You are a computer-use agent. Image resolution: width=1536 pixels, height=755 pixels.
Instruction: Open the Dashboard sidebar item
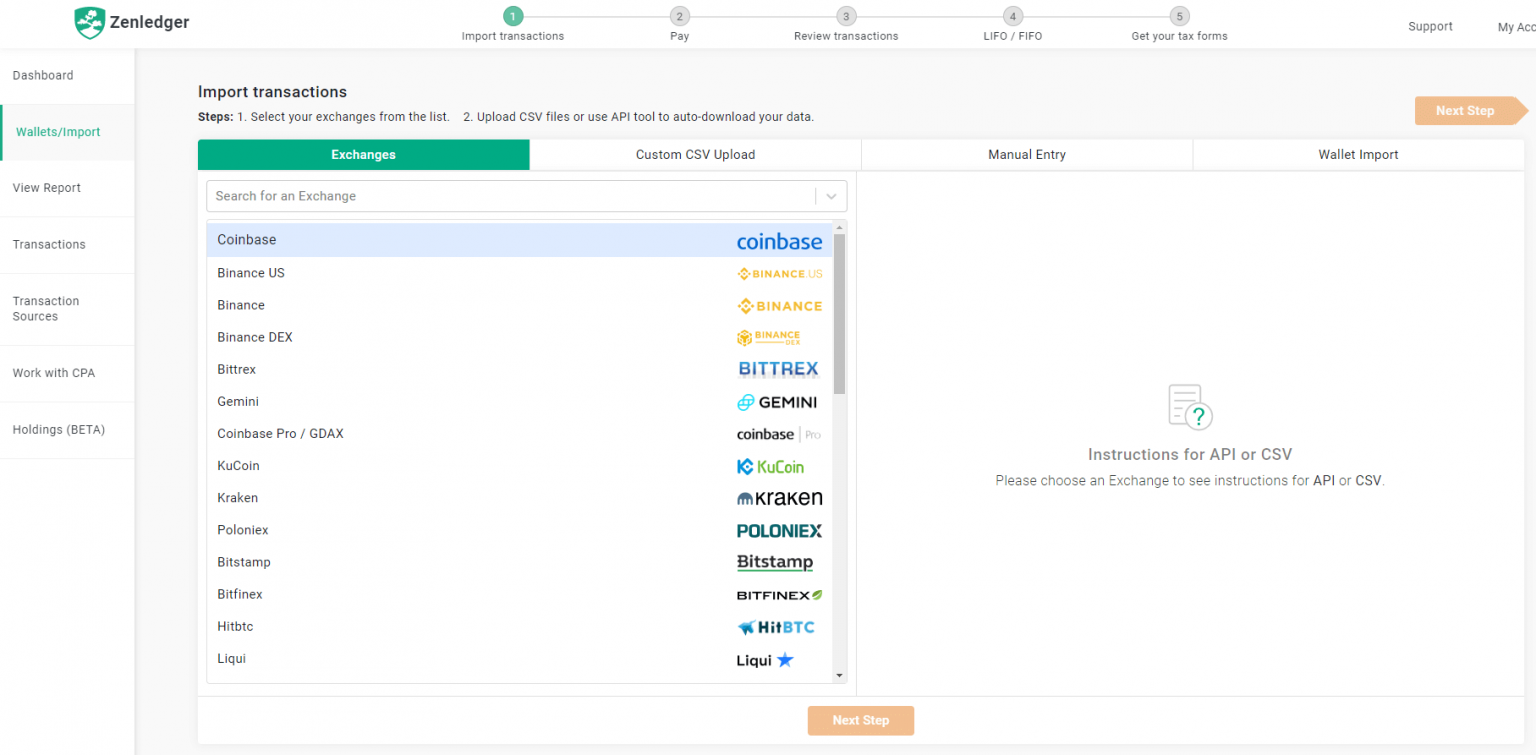click(x=43, y=75)
